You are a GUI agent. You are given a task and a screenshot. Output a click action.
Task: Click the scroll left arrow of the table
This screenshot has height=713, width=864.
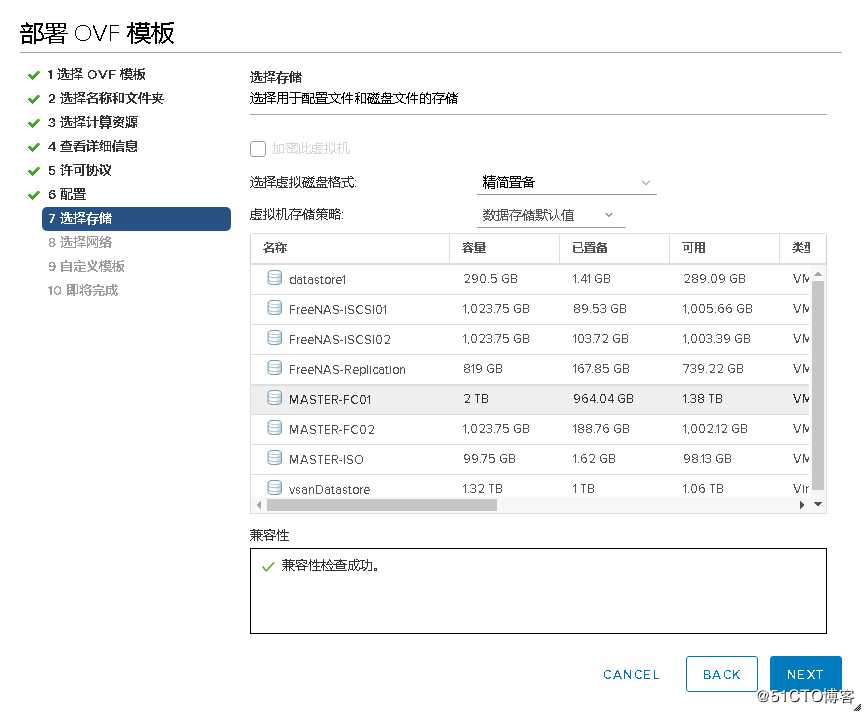(x=260, y=505)
